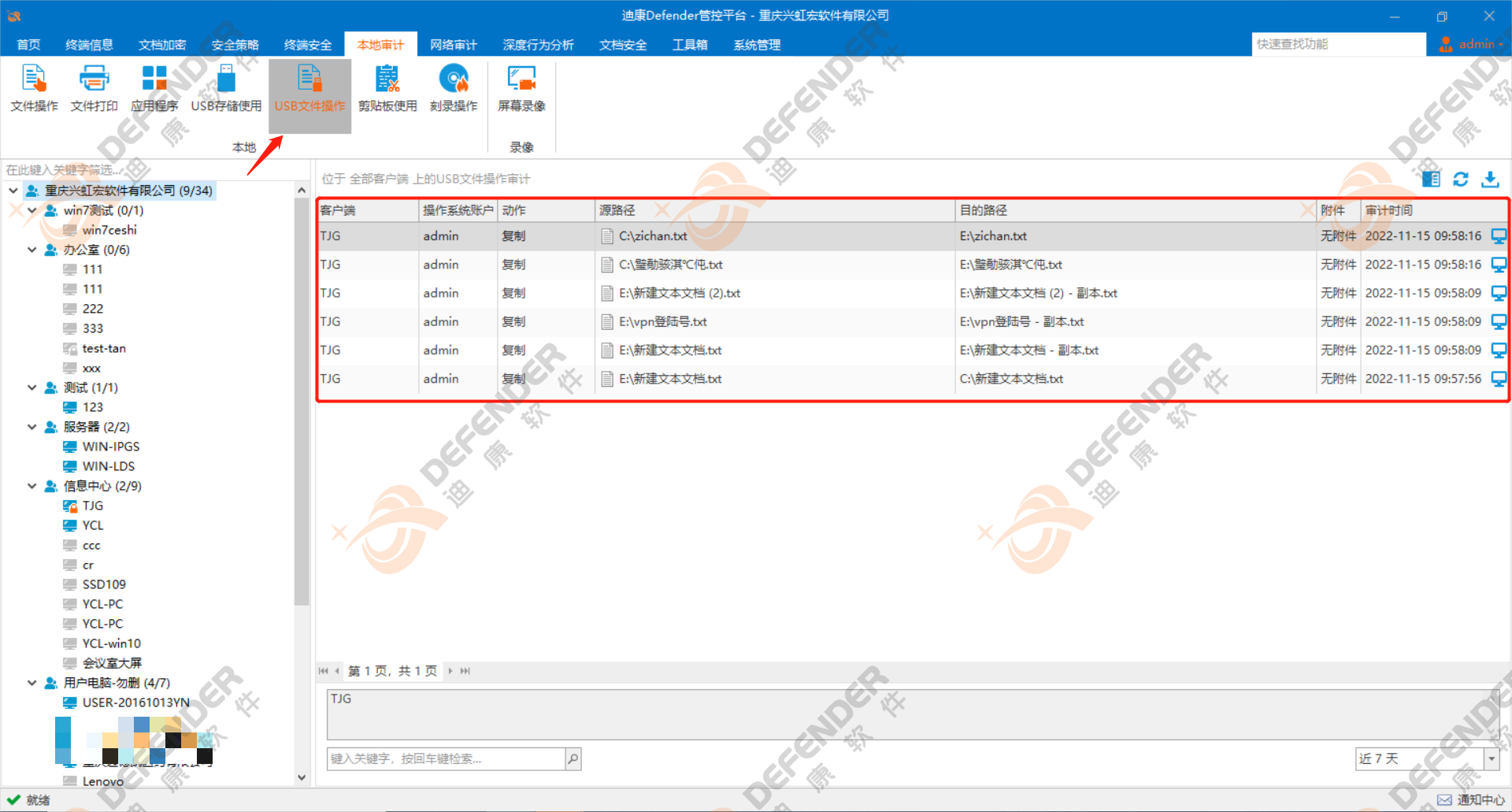
Task: Sort by the 动作 column header
Action: coord(547,210)
